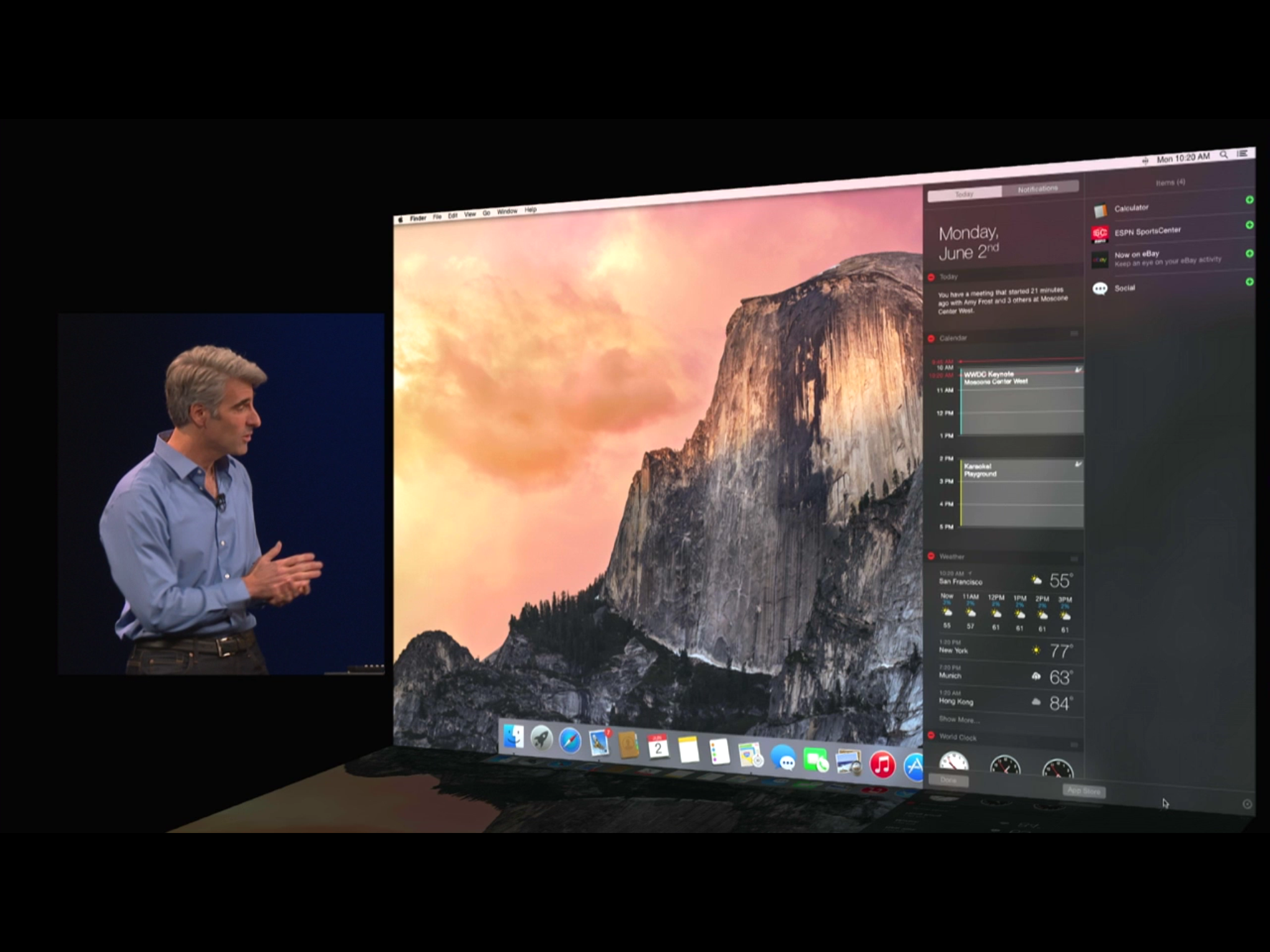
Task: Click the meeting summary with Amy Frost
Action: (x=1003, y=301)
